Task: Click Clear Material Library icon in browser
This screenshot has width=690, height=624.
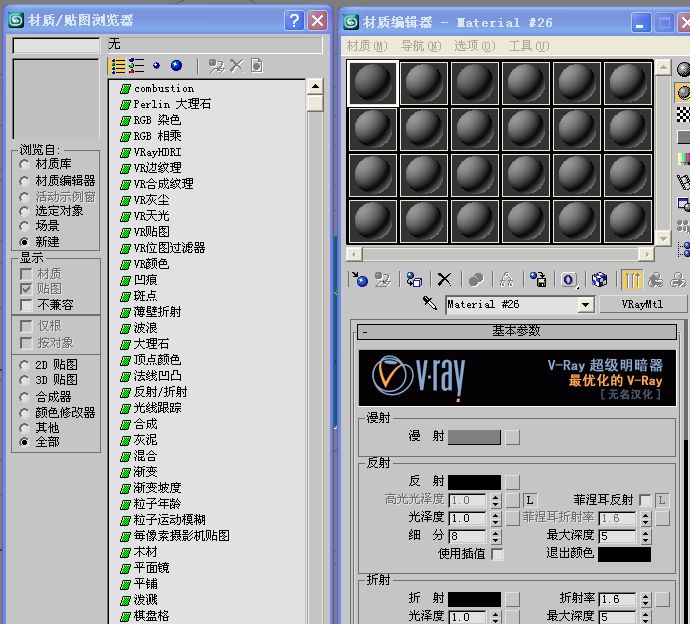Action: 257,66
